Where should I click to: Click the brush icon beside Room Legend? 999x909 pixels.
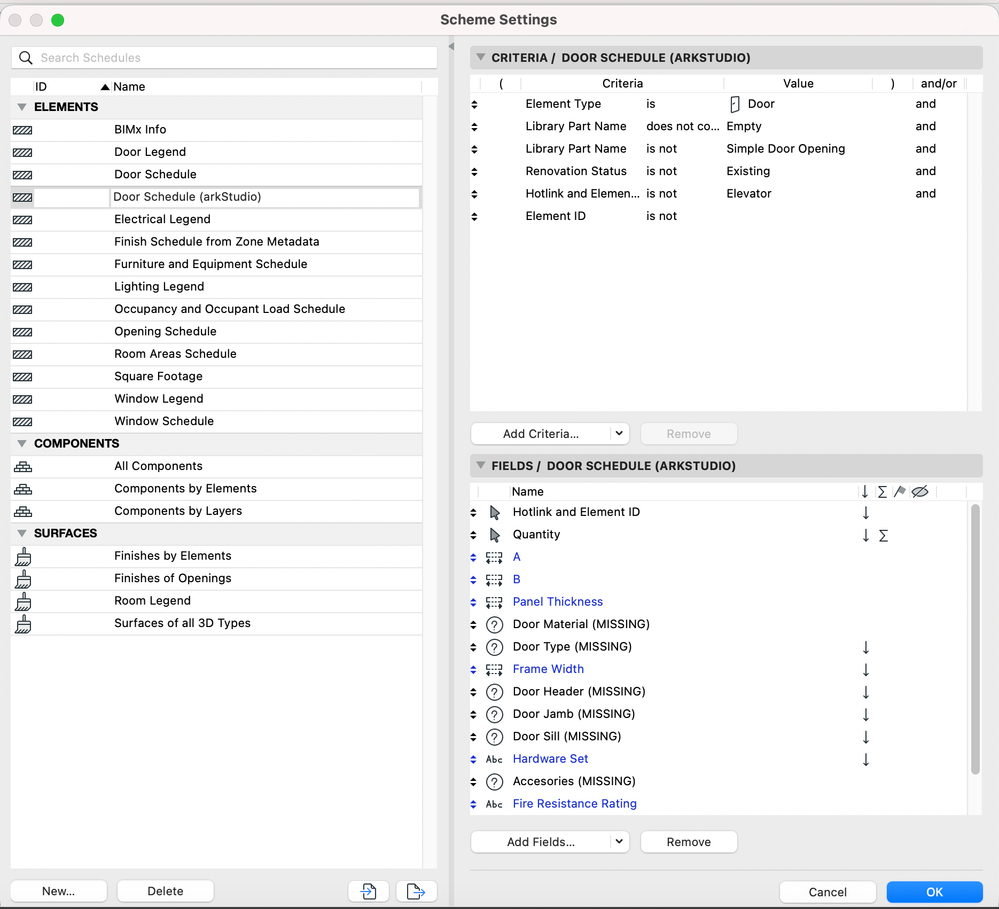[23, 601]
